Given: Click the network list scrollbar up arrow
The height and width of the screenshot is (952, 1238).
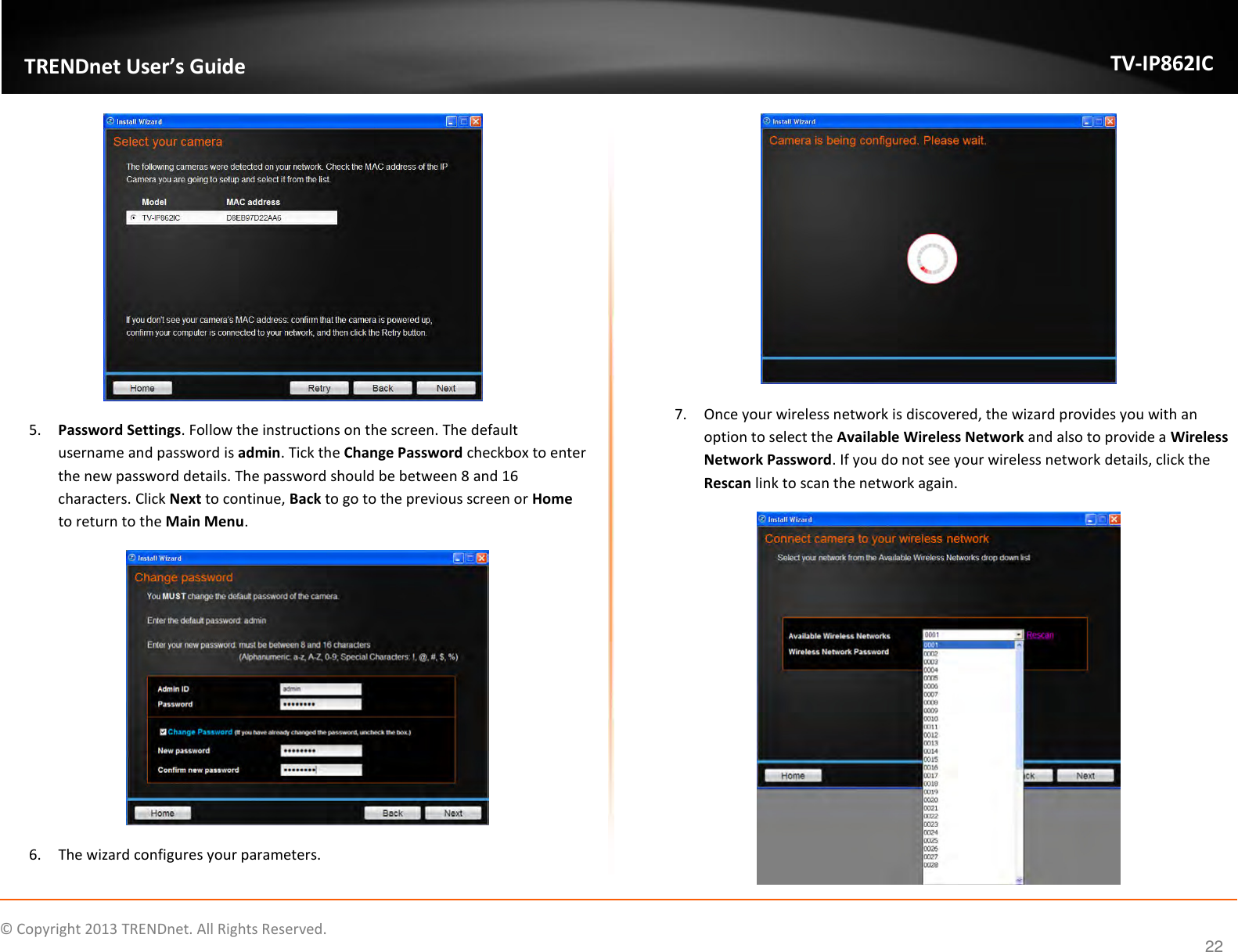Looking at the screenshot, I should pos(1019,645).
